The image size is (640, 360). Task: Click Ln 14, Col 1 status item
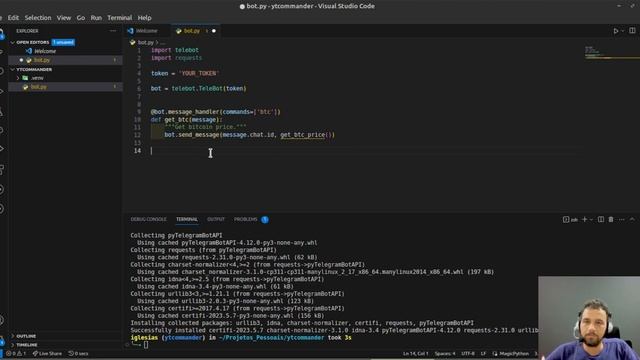(x=416, y=354)
